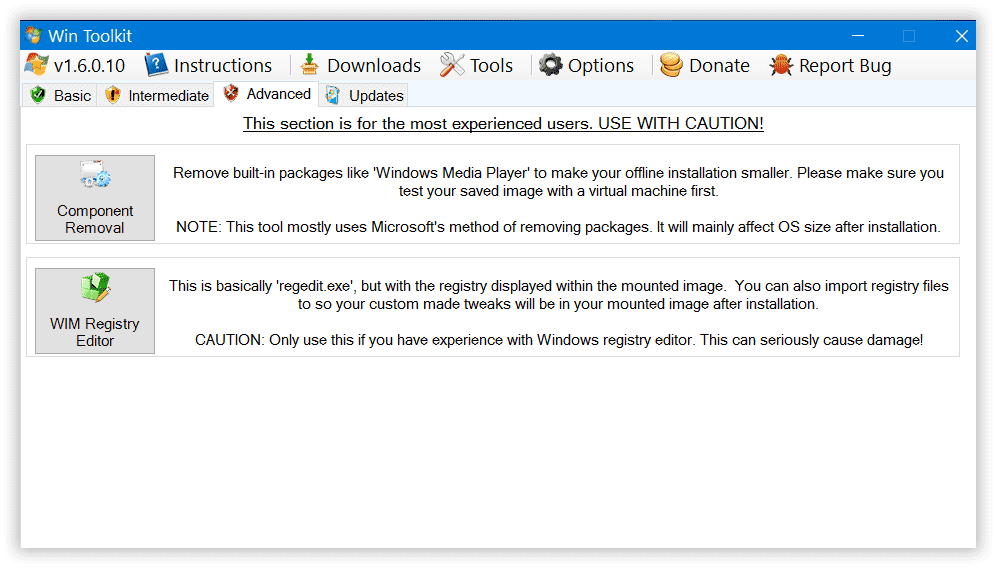Click the USE WITH CAUTION heading text
The image size is (996, 568).
[503, 123]
